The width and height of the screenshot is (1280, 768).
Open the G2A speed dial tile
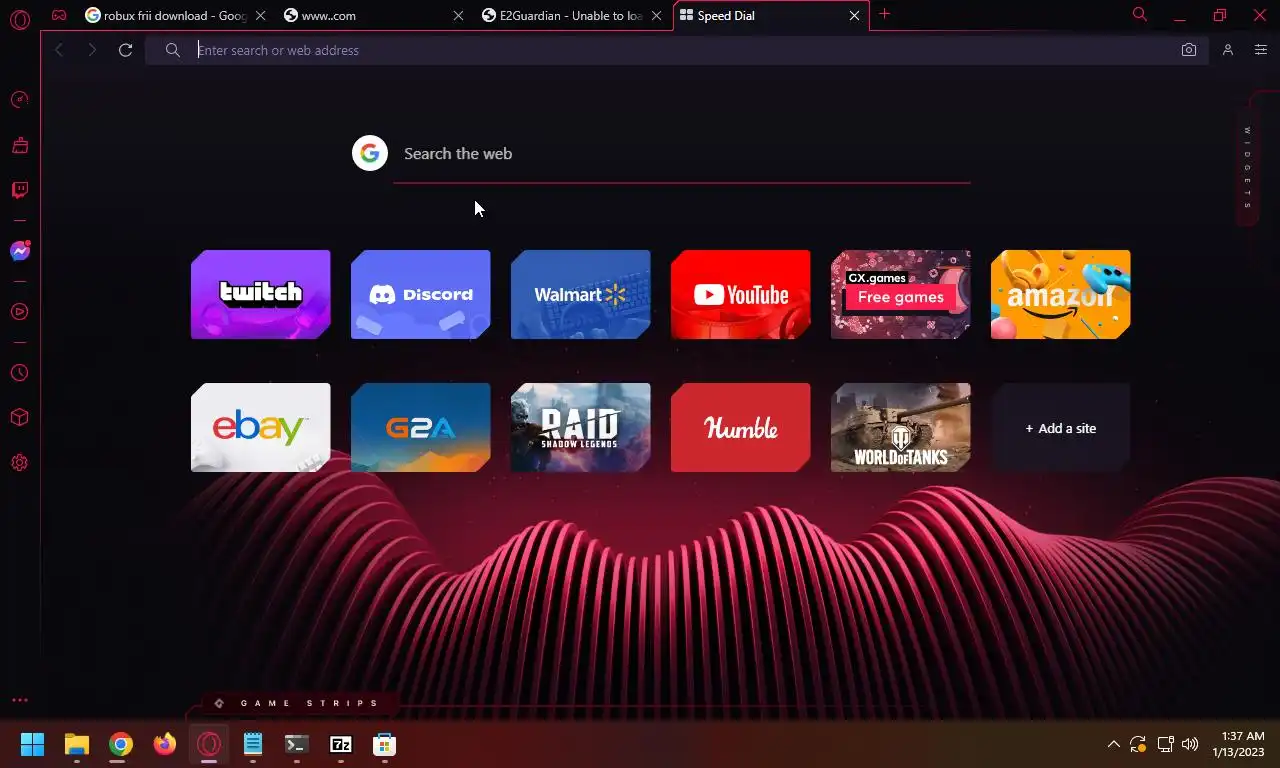pyautogui.click(x=421, y=427)
